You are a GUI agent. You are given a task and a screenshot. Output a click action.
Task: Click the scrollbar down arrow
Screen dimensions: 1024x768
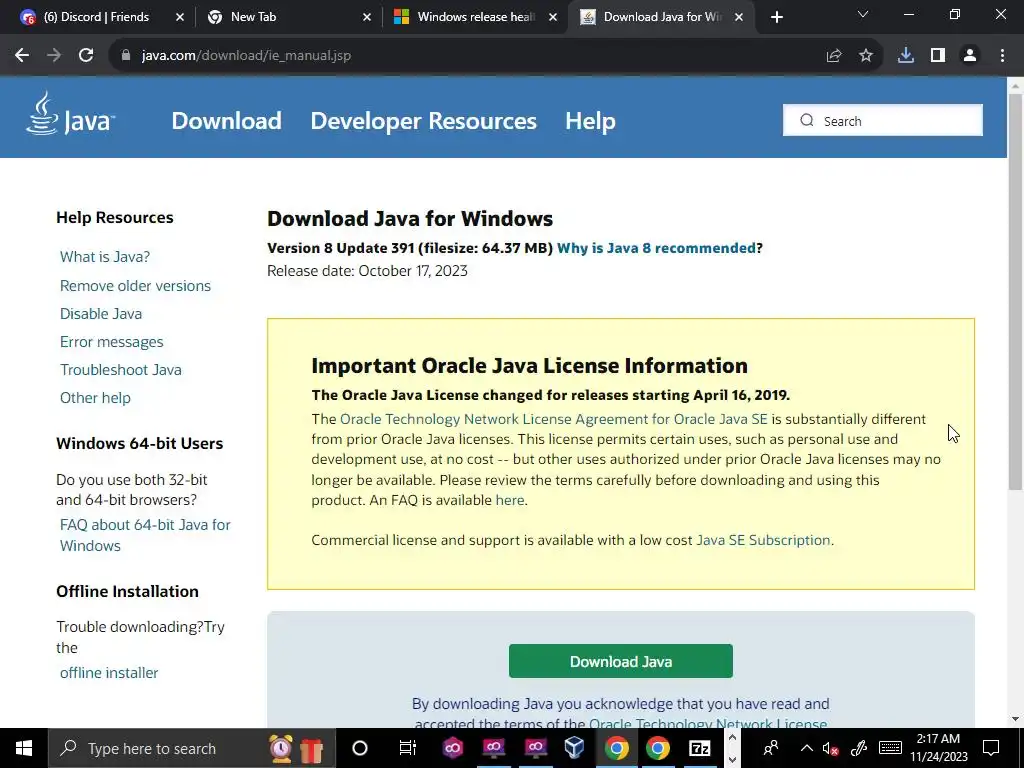tap(1015, 719)
